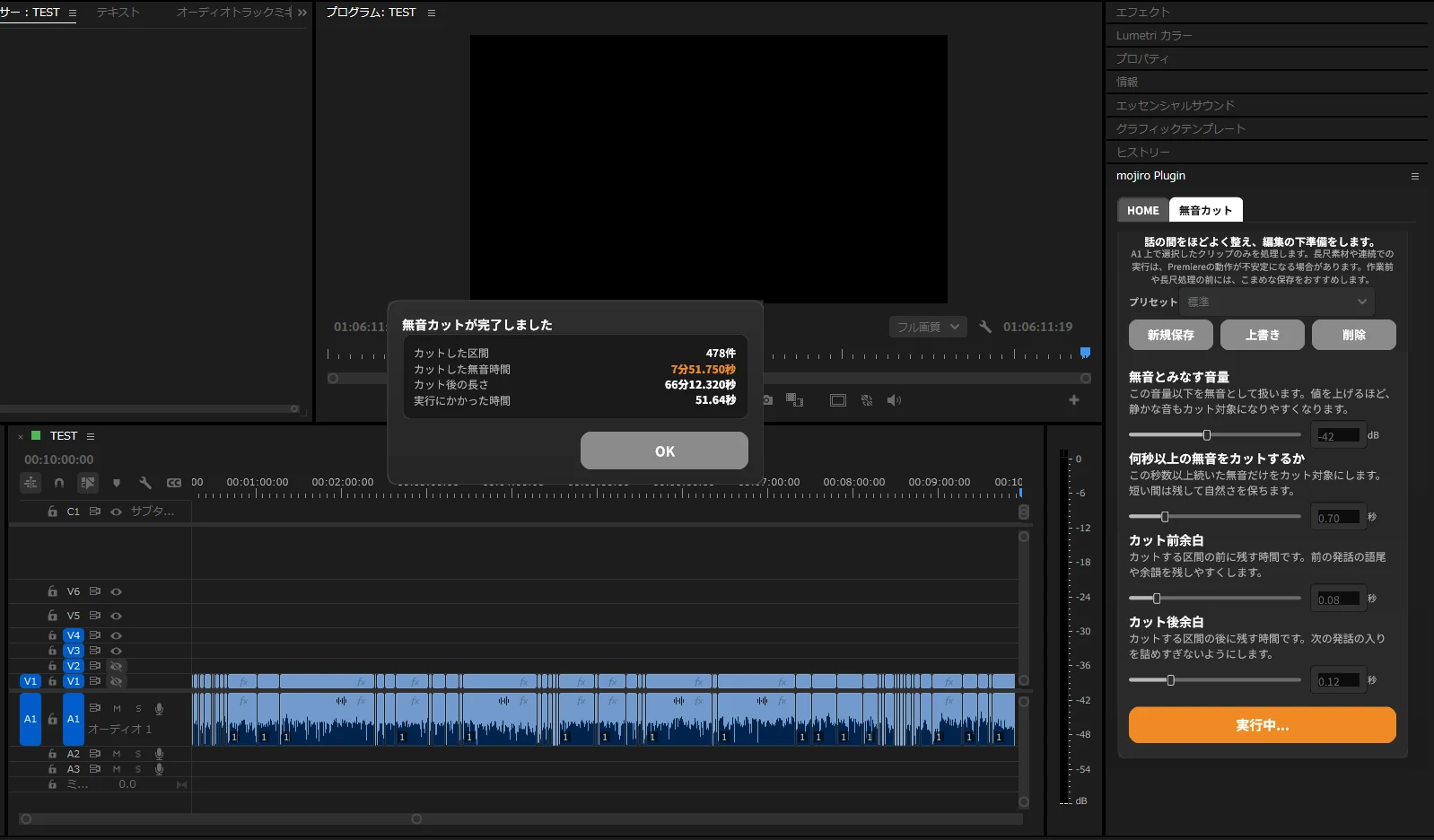Click the カット後余白 slider handle
This screenshot has height=840, width=1434.
(1170, 680)
